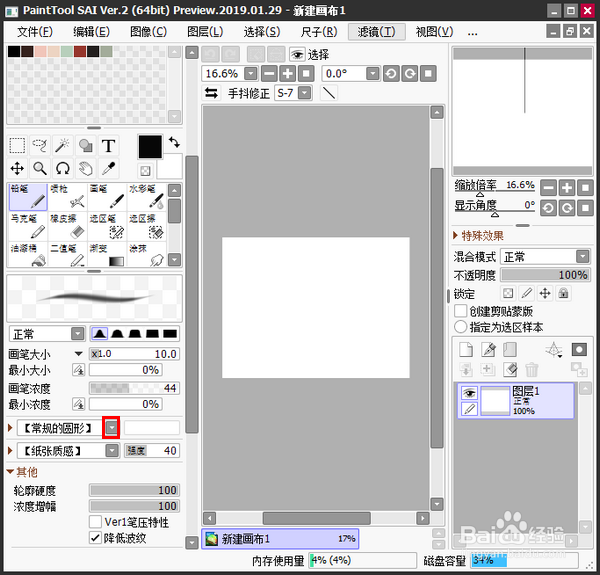Flip canvas view horizontally
600x575 pixels.
point(211,93)
